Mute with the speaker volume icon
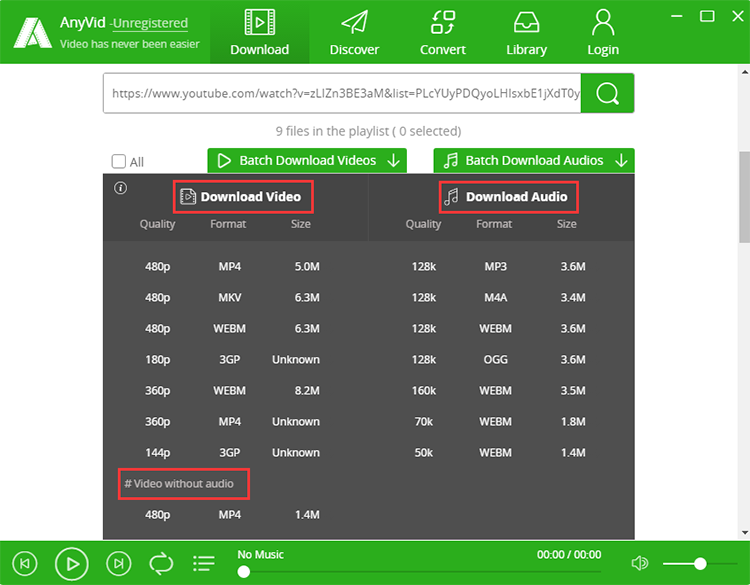This screenshot has width=750, height=585. [x=640, y=563]
